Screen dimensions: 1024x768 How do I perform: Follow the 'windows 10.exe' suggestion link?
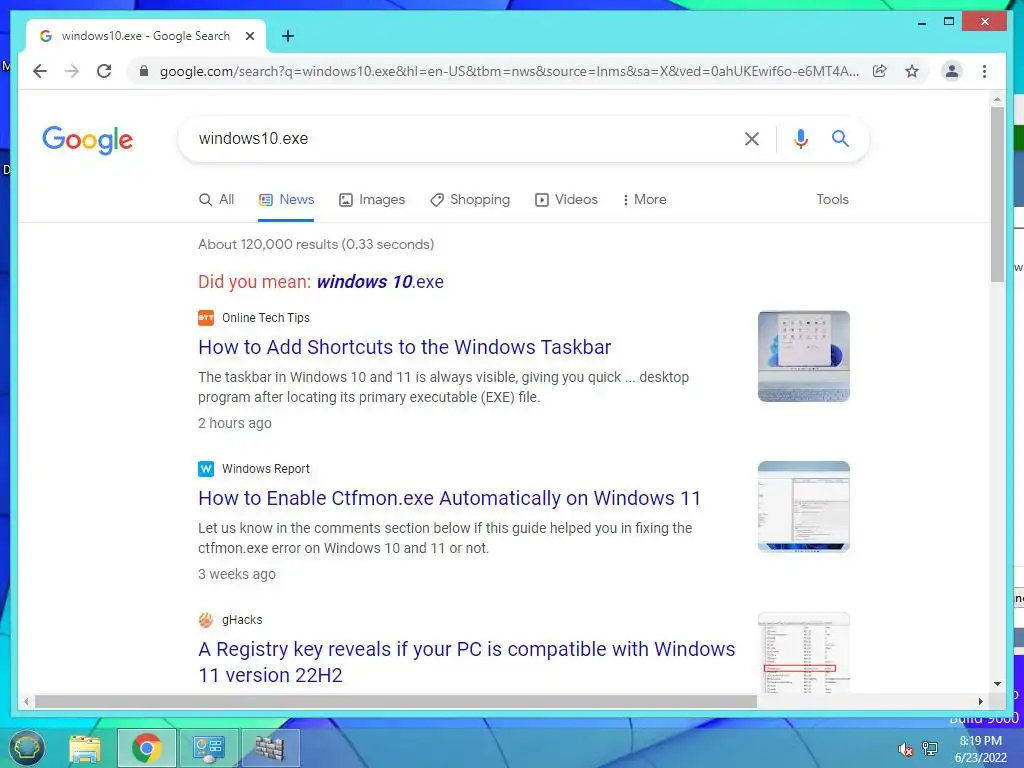coord(380,282)
